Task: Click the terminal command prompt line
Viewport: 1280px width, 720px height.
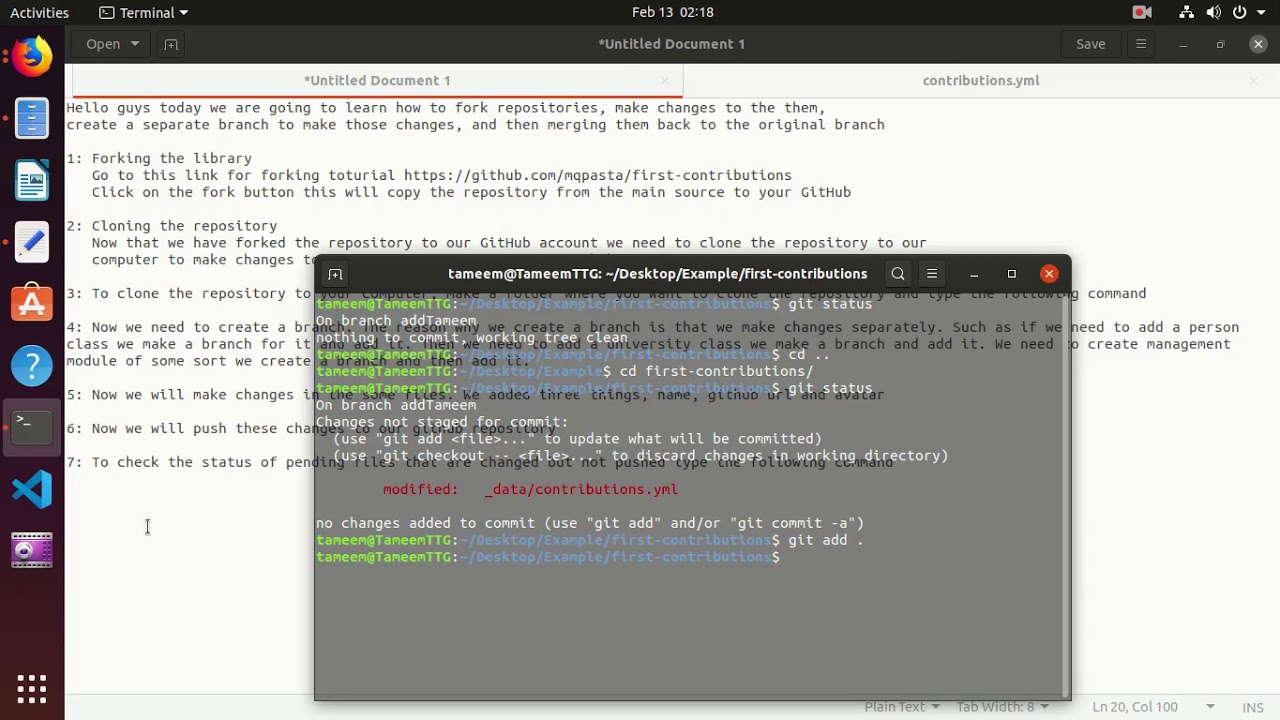Action: (x=548, y=557)
